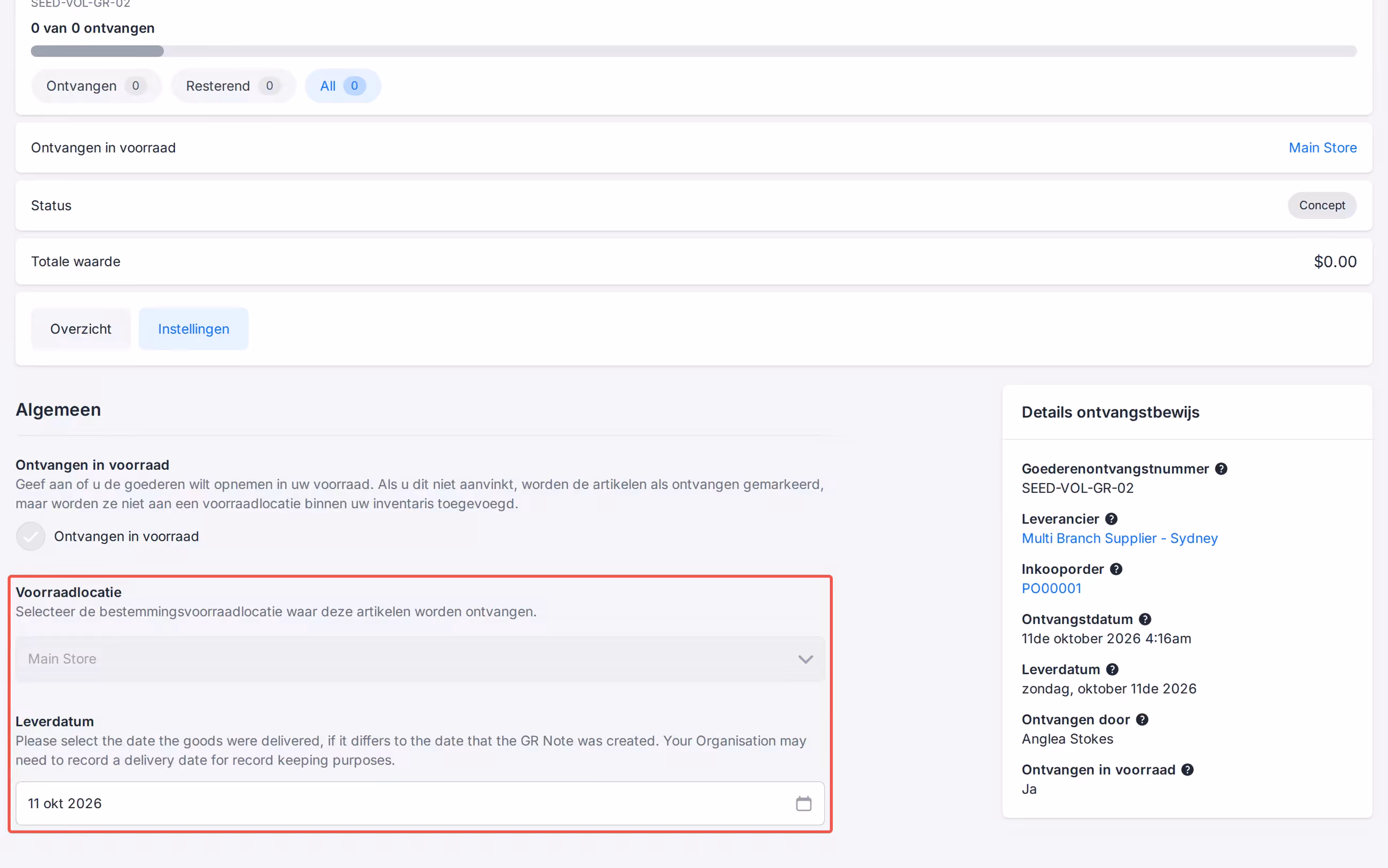Filter by Ontvangen items
Image resolution: width=1388 pixels, height=868 pixels.
click(x=96, y=85)
